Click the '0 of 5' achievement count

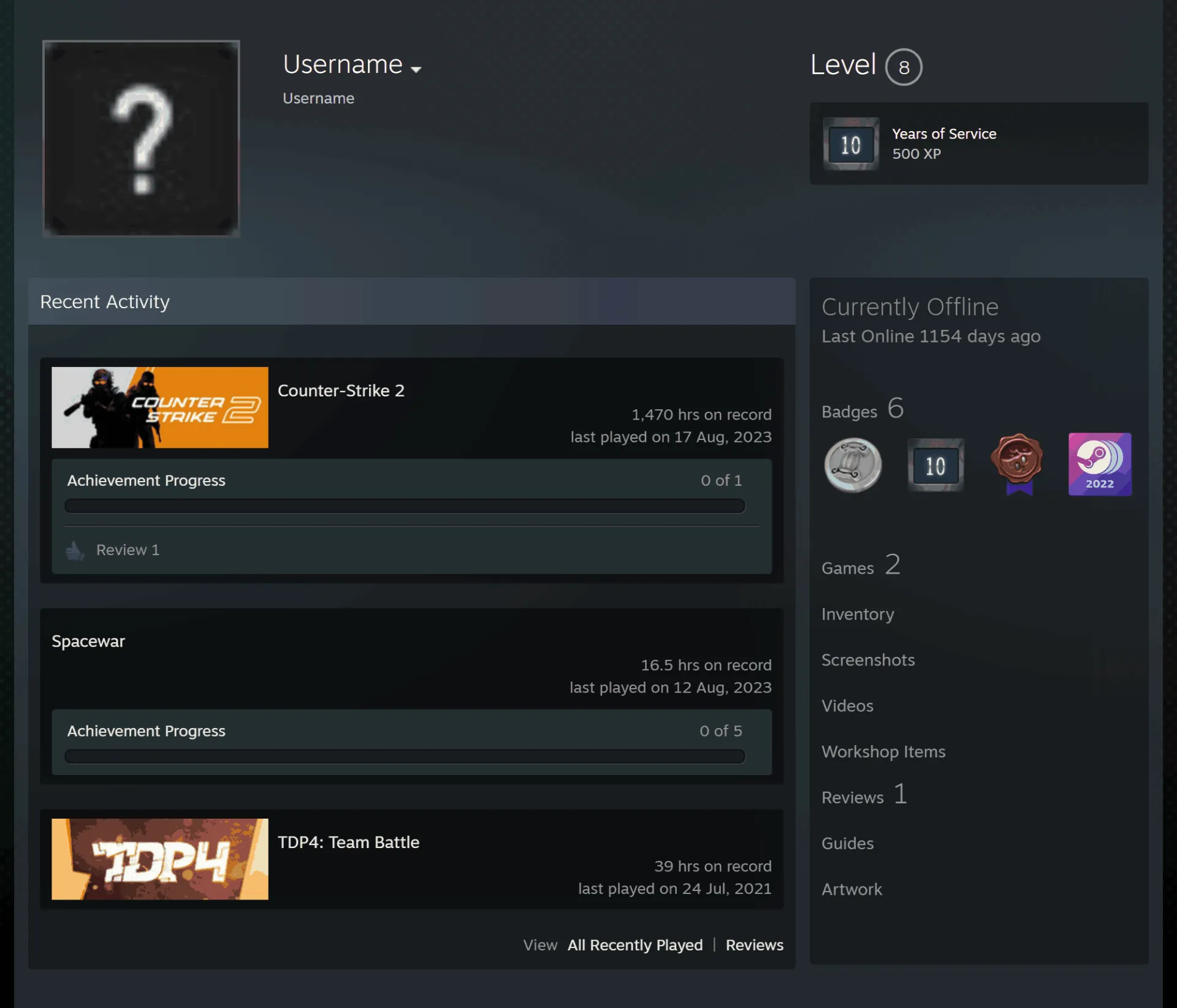click(721, 731)
